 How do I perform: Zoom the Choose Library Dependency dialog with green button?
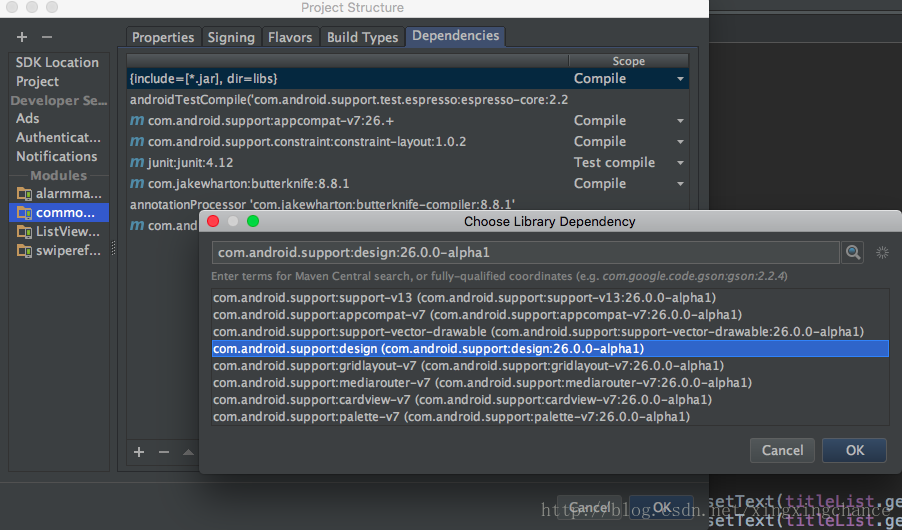point(253,222)
